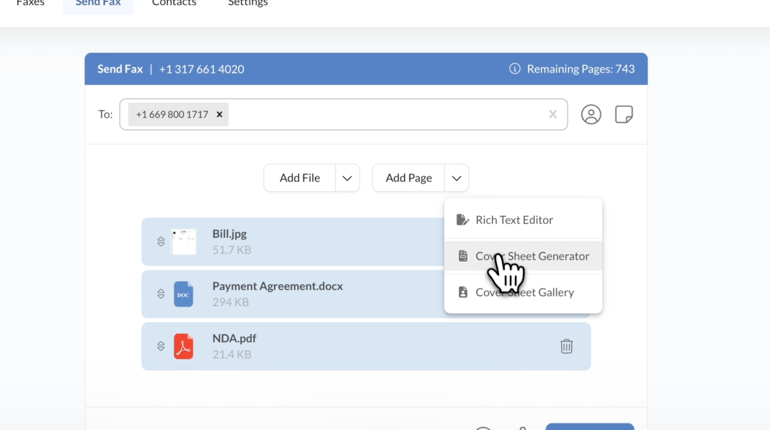The width and height of the screenshot is (770, 430).
Task: Click the Rich Text Editor menu icon
Action: 463,219
